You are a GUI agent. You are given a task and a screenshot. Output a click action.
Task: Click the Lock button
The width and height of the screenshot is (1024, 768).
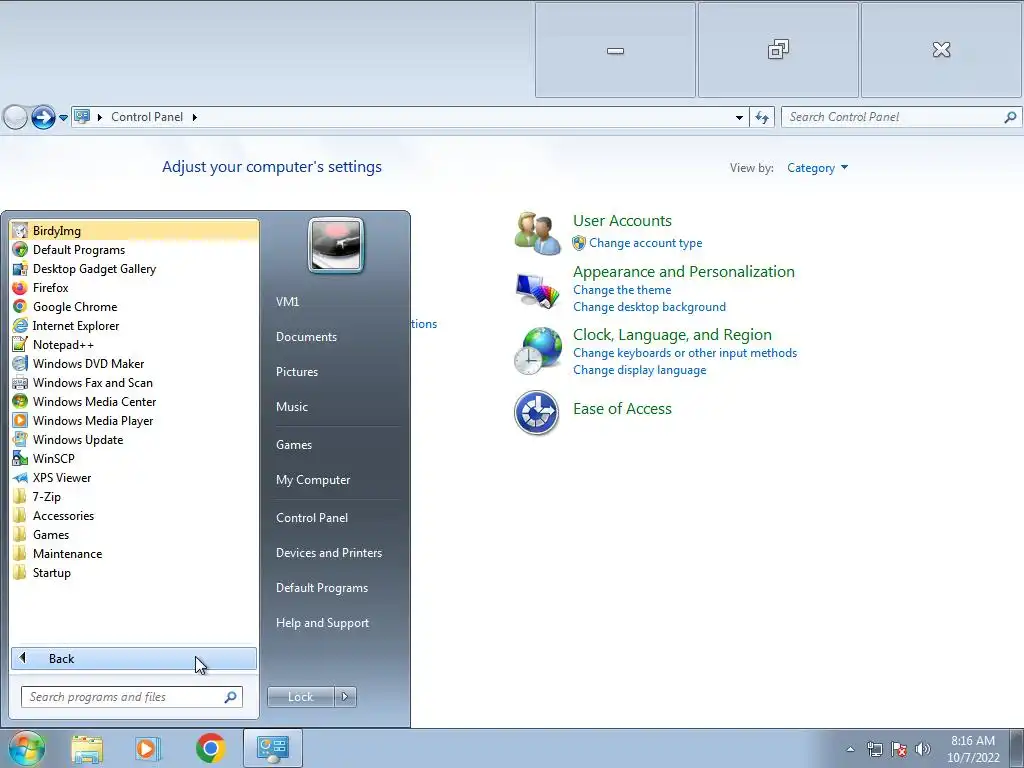point(301,697)
